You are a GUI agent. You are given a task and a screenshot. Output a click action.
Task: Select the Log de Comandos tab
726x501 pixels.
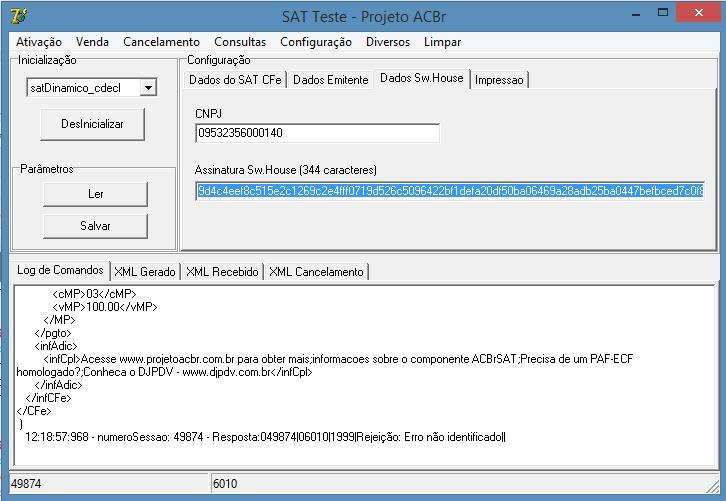coord(60,270)
